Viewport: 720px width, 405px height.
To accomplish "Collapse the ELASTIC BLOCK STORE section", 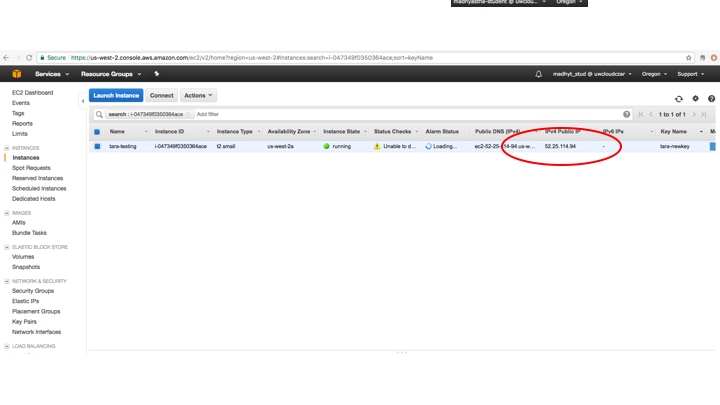I will pyautogui.click(x=7, y=247).
